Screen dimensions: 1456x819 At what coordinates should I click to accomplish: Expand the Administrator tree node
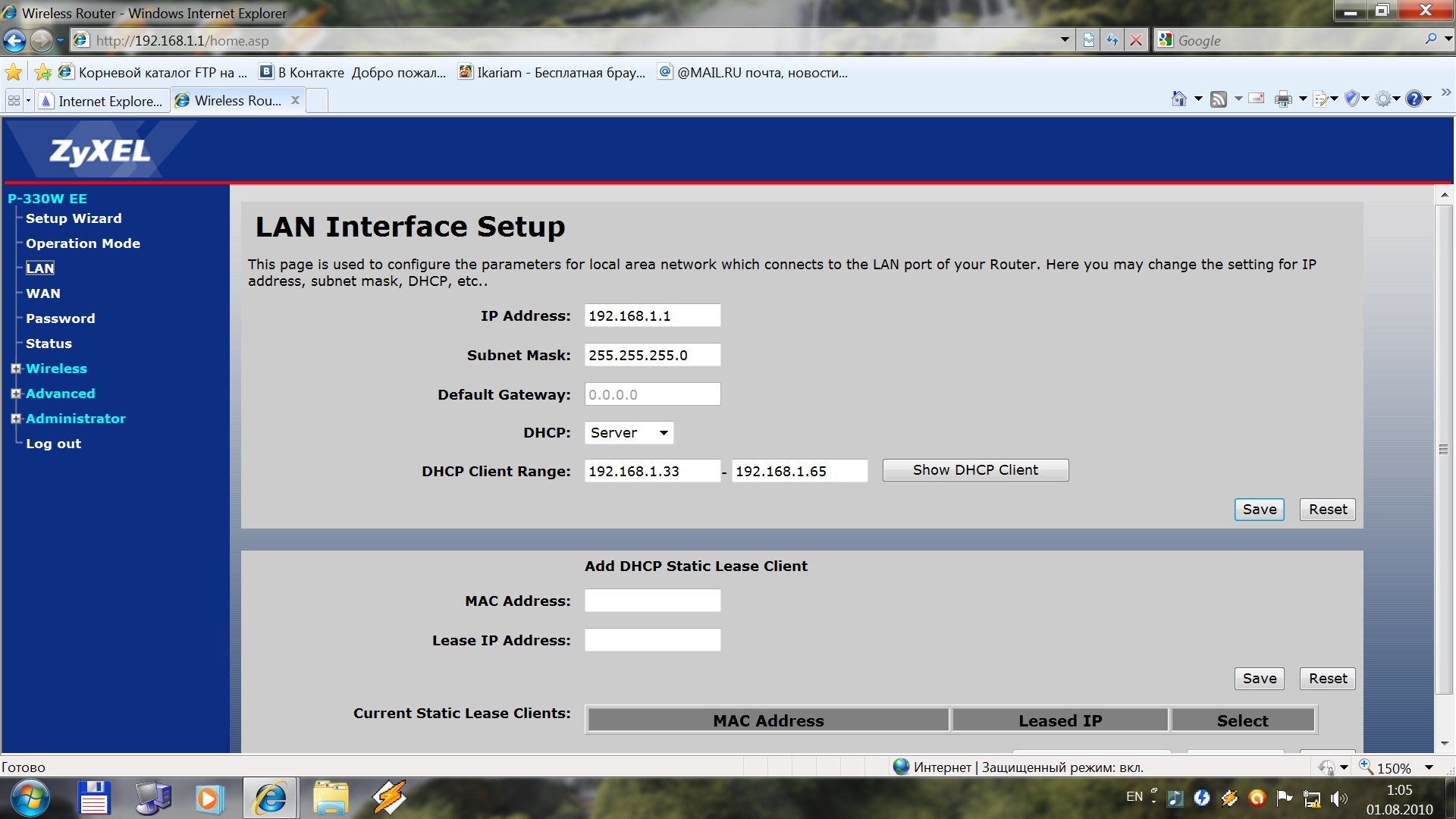point(16,419)
